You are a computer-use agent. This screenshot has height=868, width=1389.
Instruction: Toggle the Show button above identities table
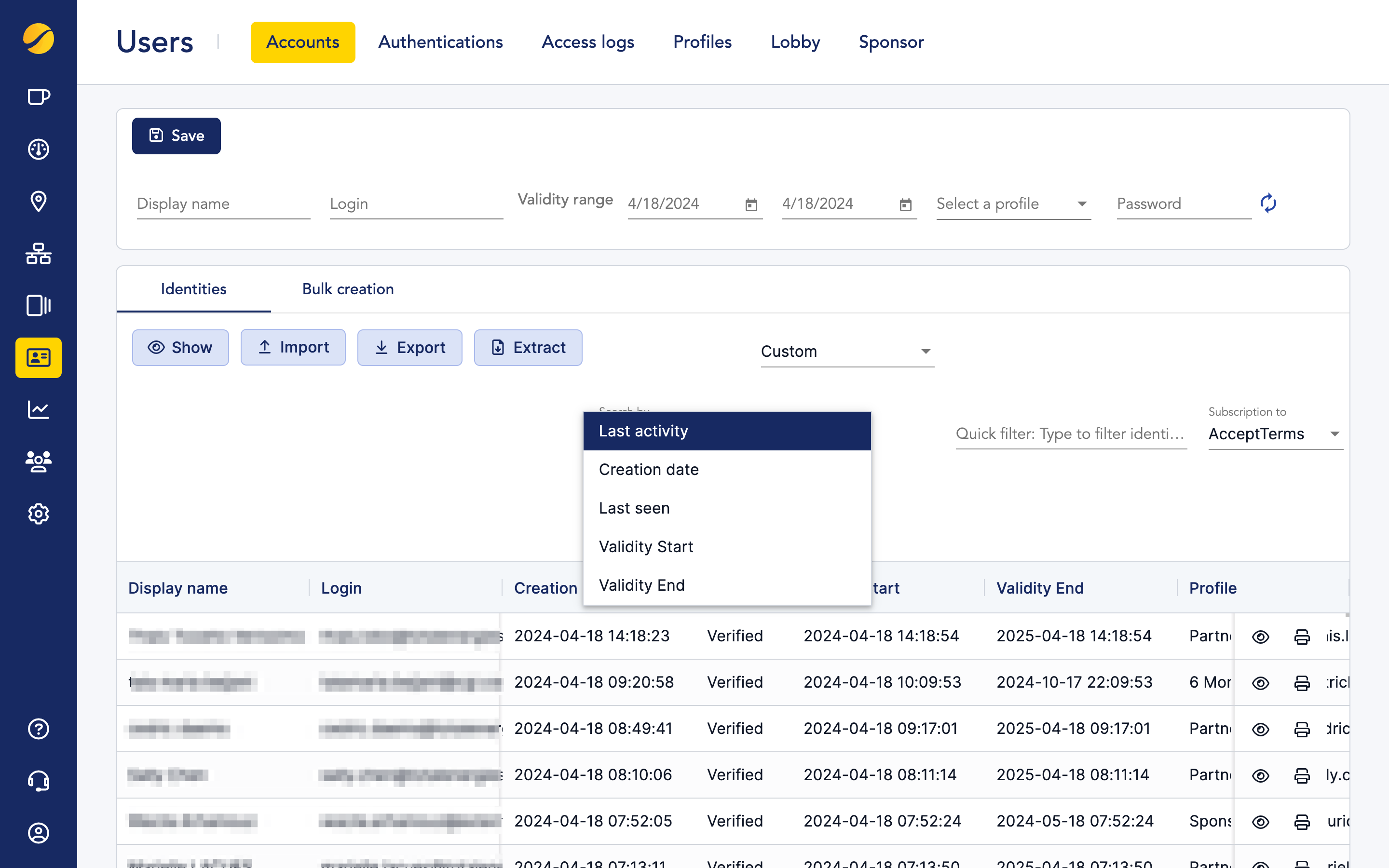tap(180, 347)
